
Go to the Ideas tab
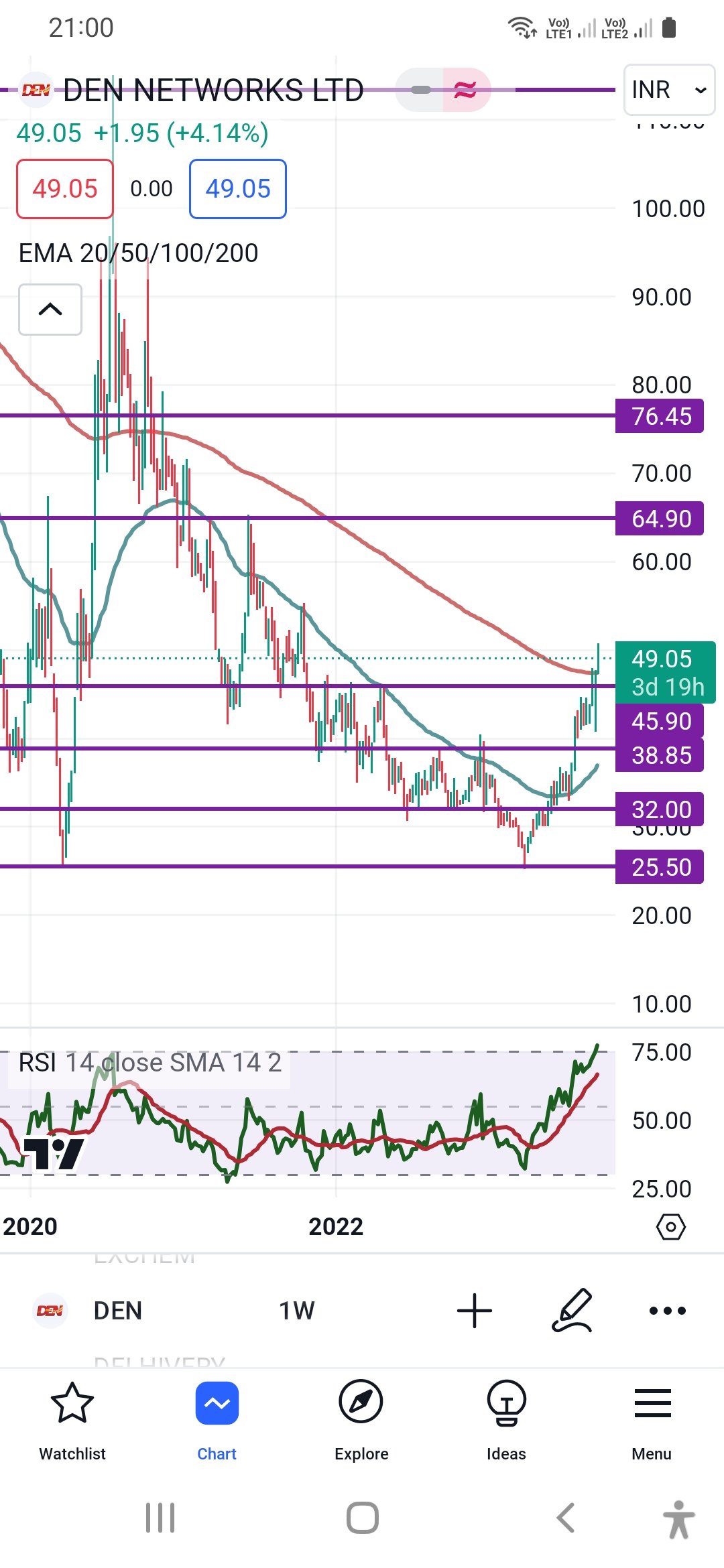[x=506, y=1421]
